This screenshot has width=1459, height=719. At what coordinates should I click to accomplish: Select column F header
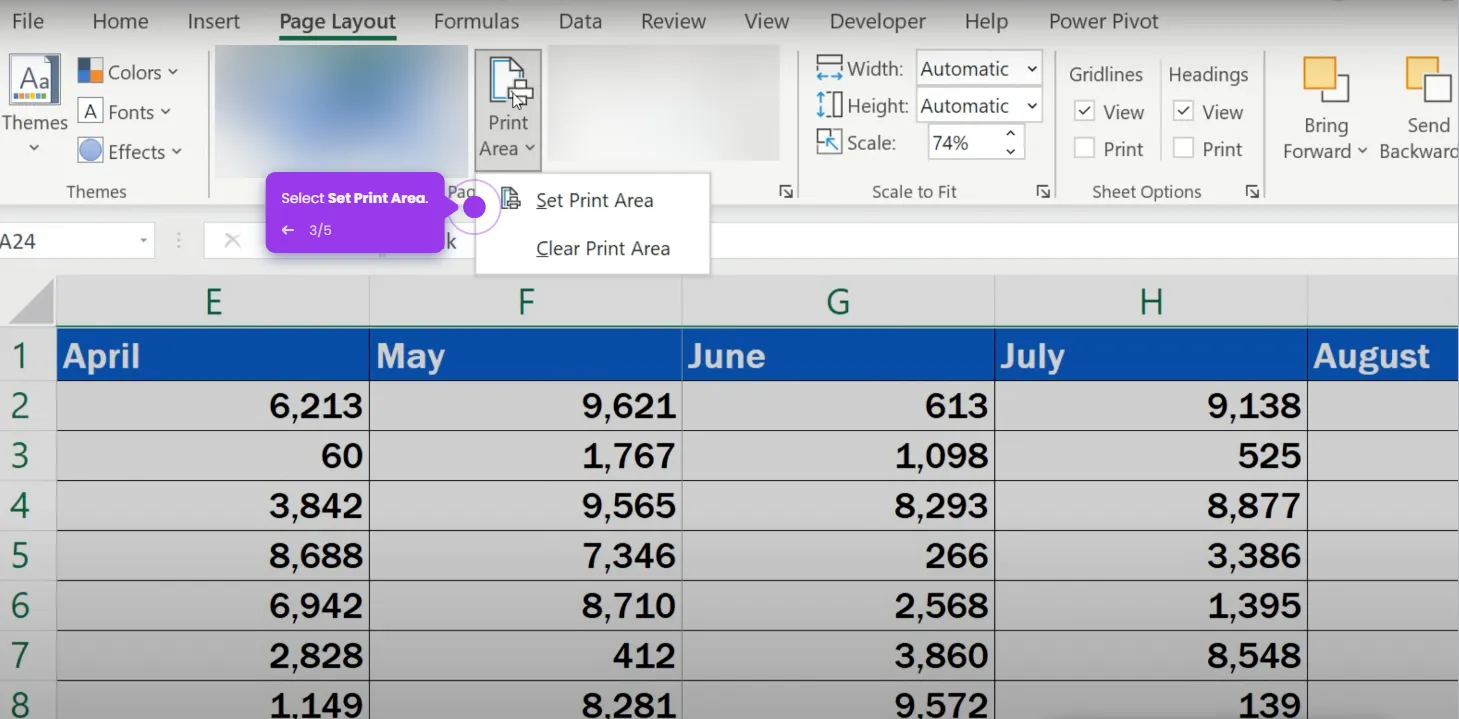526,301
